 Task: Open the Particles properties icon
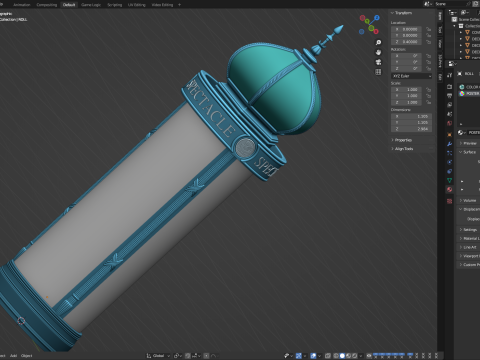pyautogui.click(x=449, y=153)
